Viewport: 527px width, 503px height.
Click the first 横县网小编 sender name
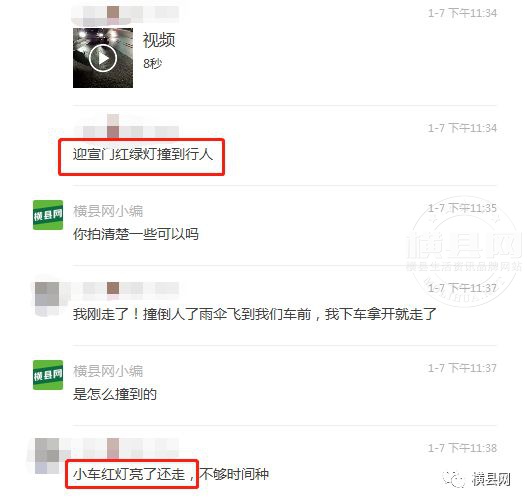(x=108, y=211)
